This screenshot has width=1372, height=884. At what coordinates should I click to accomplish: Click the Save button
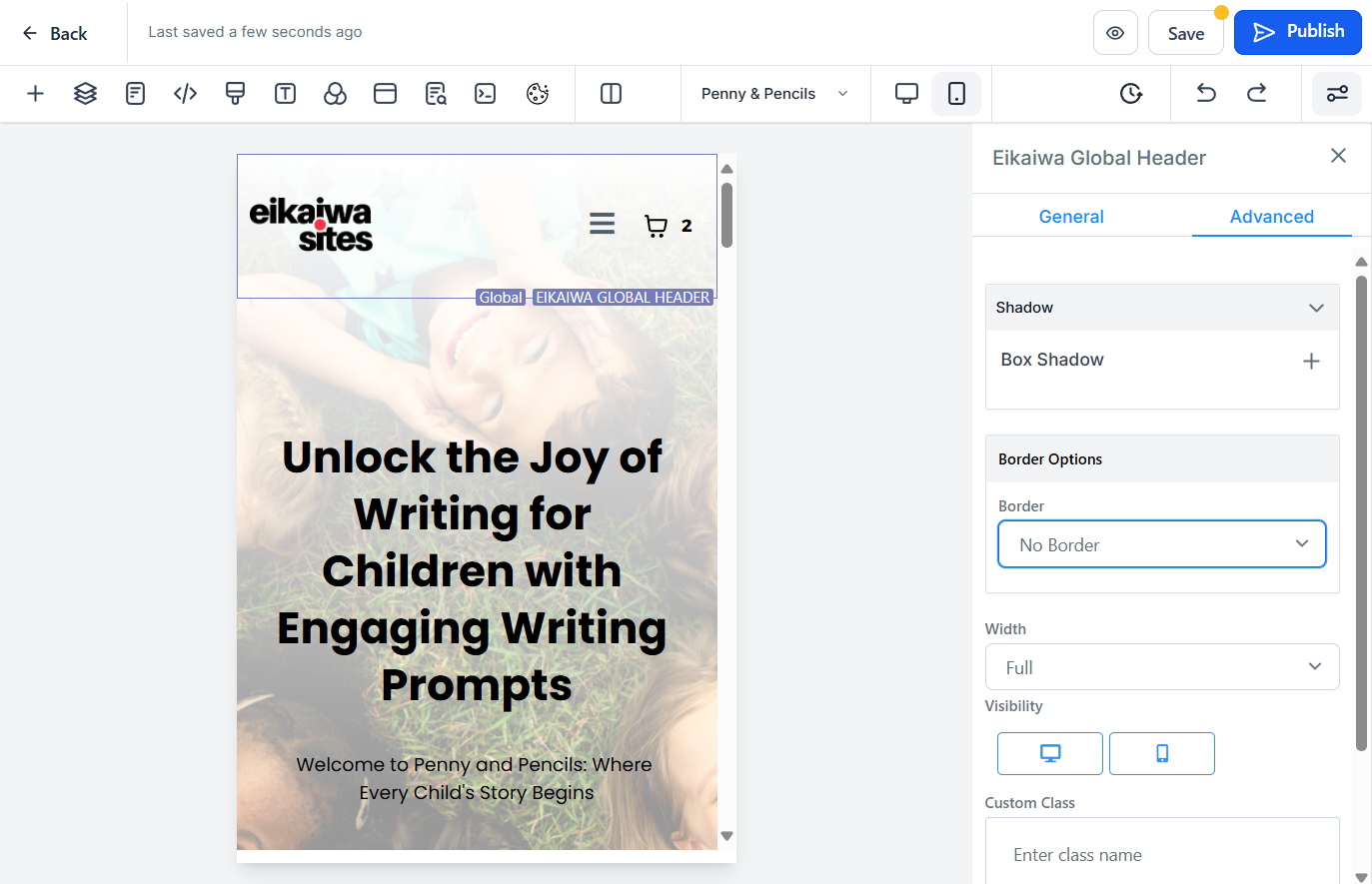tap(1186, 33)
